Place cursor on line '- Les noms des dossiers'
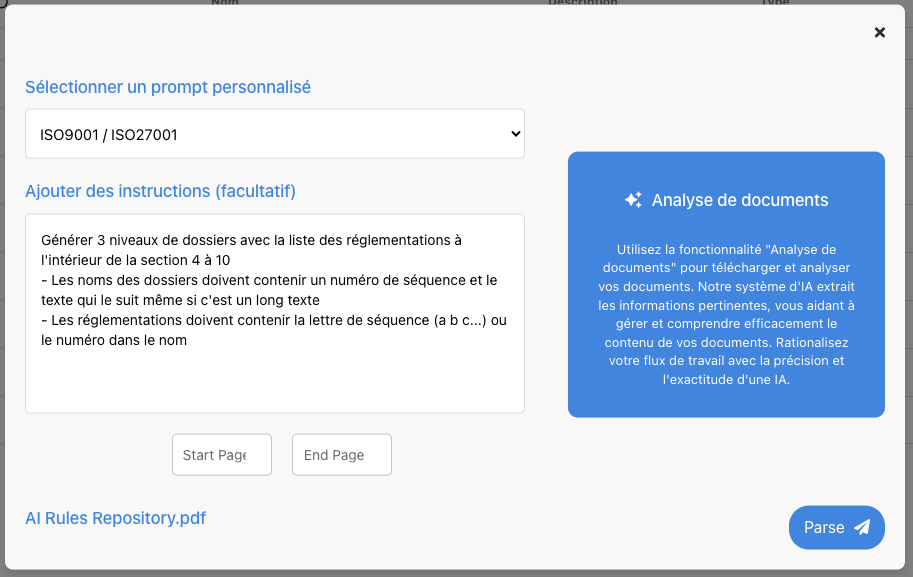The width and height of the screenshot is (913, 577). [x=268, y=280]
